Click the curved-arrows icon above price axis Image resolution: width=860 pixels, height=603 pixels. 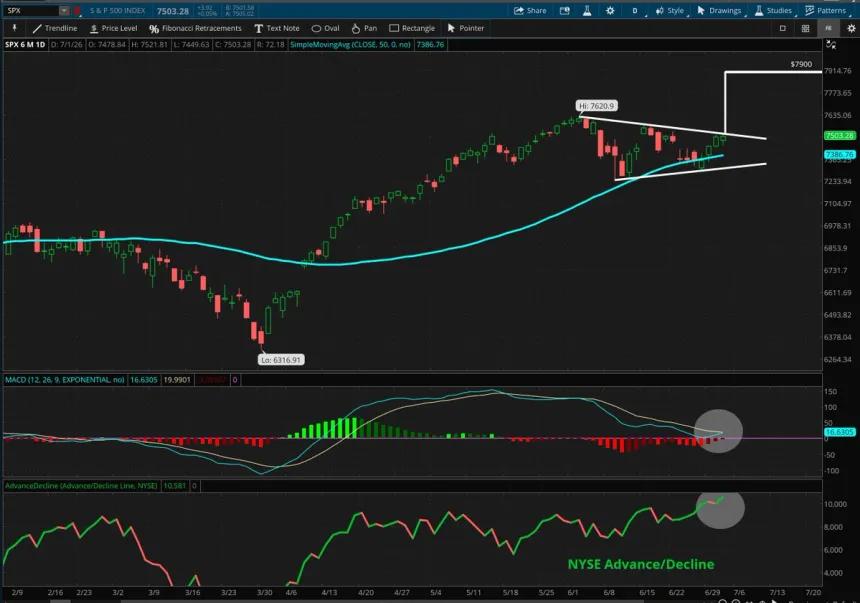831,45
